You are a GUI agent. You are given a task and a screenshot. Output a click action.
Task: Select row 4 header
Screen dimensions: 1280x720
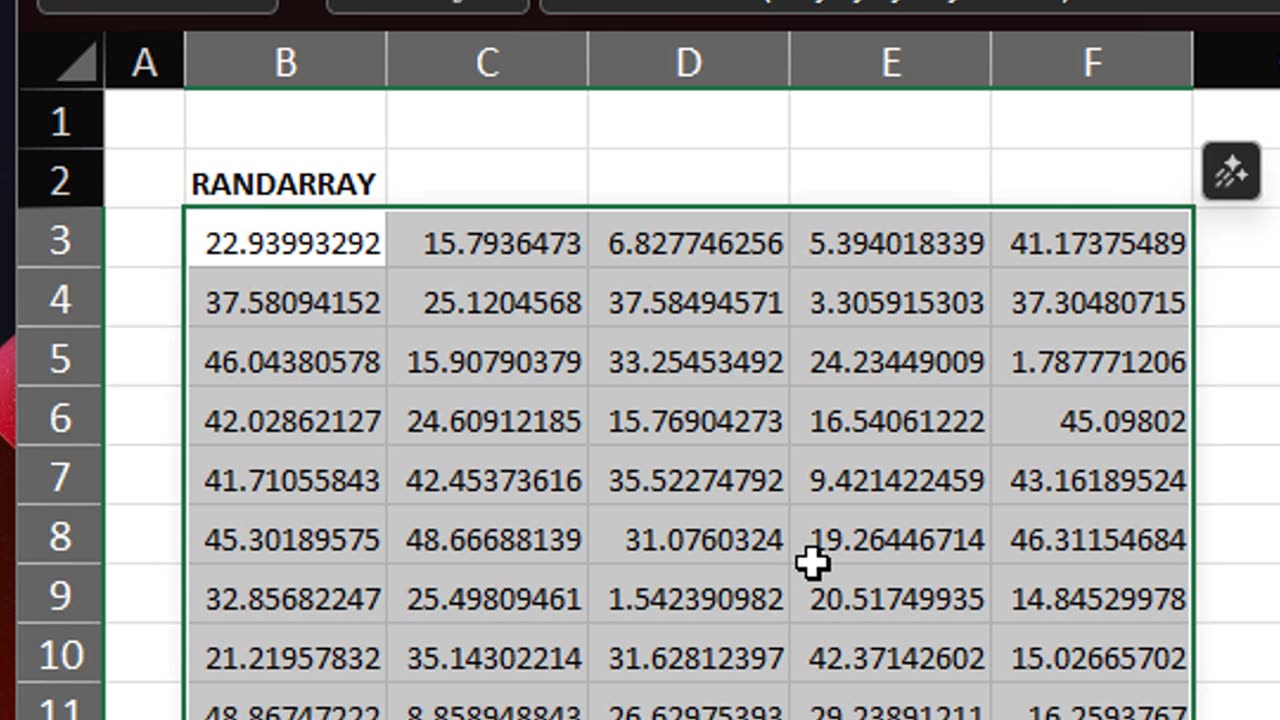[x=61, y=298]
